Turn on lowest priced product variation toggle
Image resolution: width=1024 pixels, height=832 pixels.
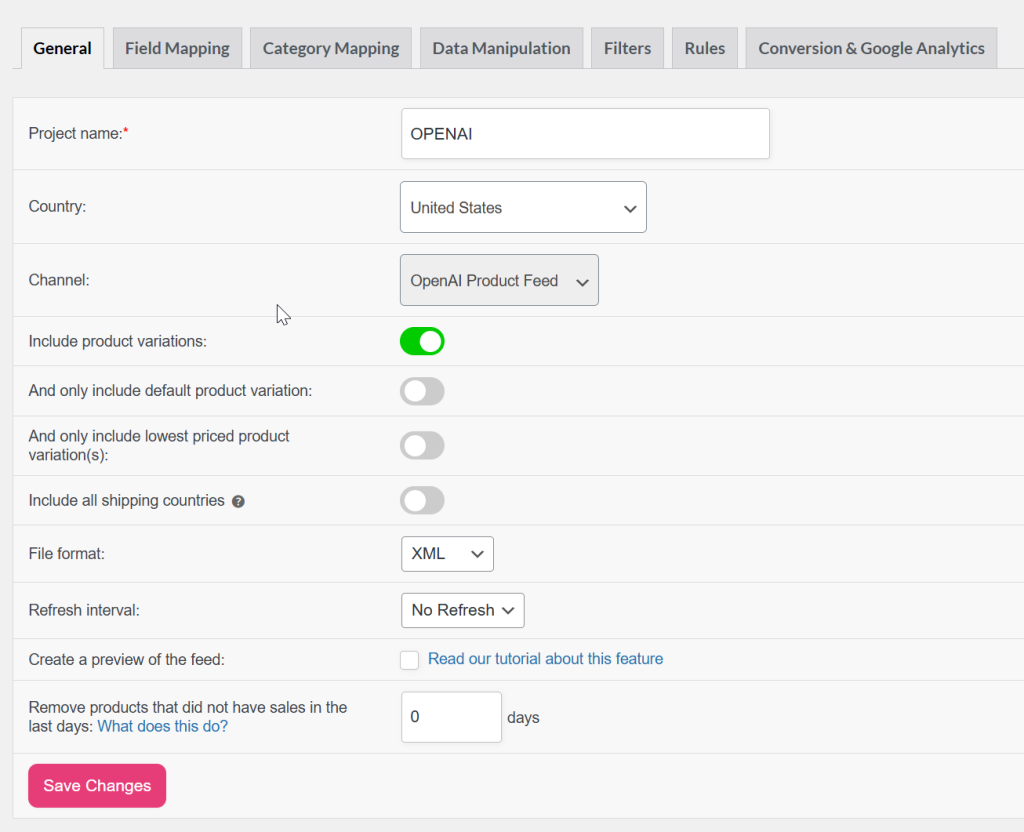coord(422,445)
